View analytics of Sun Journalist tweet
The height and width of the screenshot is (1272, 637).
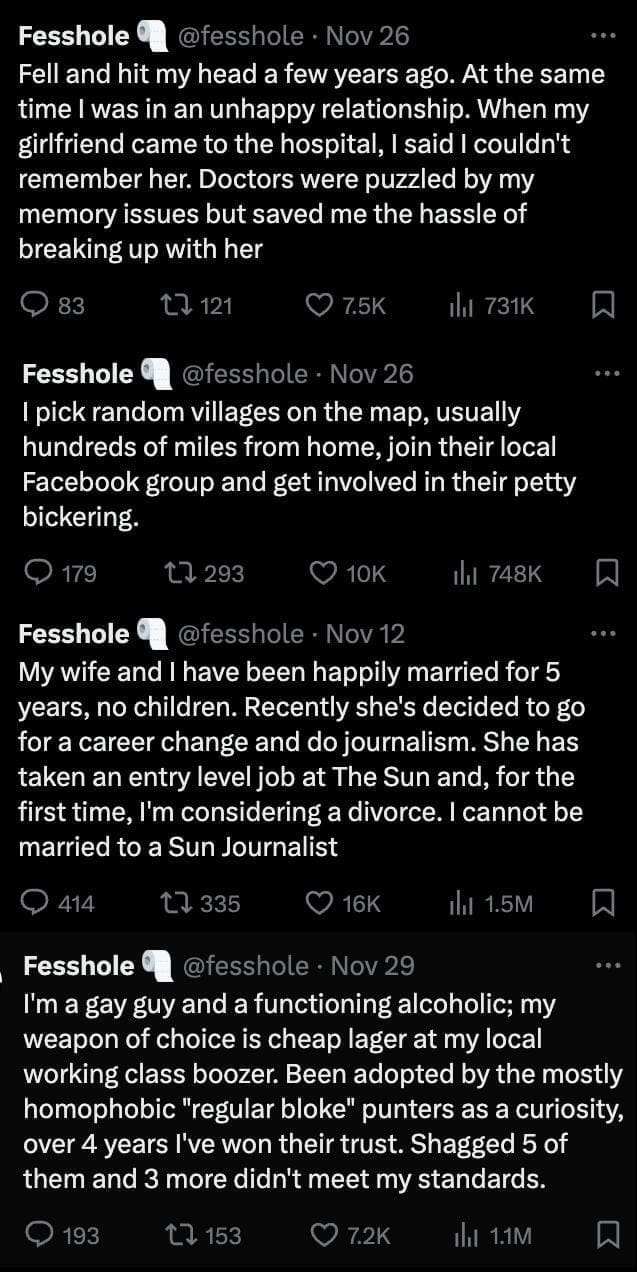461,904
